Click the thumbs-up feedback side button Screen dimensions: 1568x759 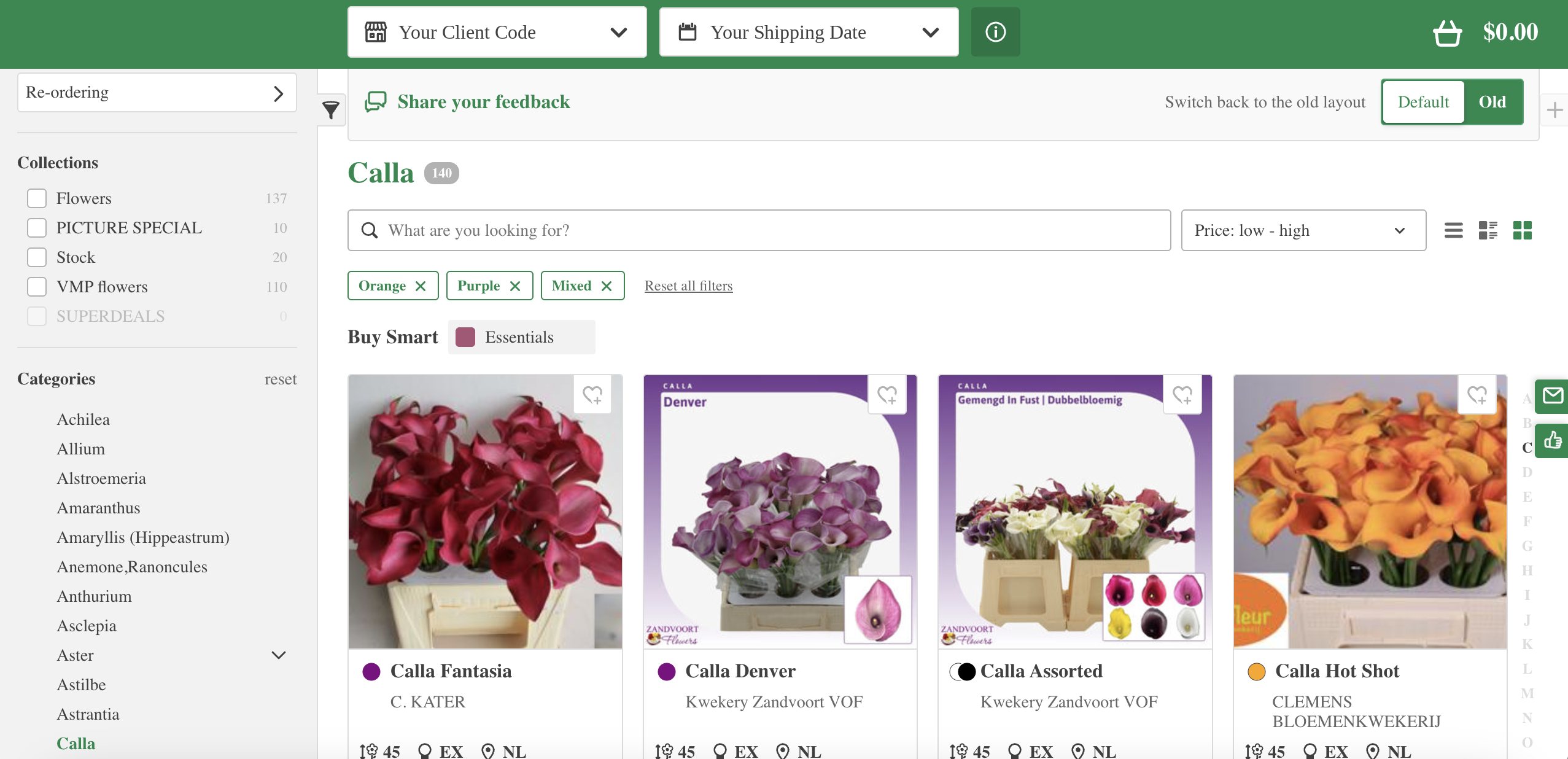tap(1552, 440)
